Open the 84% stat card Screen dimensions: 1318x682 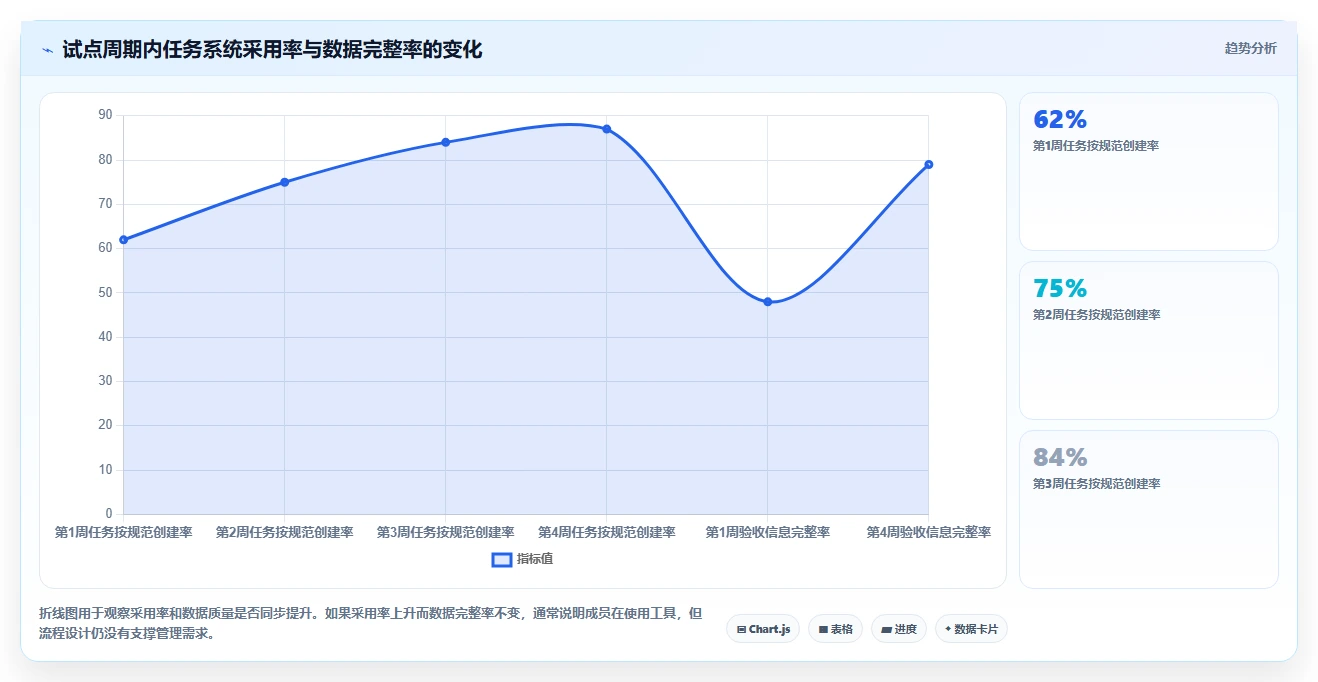click(1148, 509)
